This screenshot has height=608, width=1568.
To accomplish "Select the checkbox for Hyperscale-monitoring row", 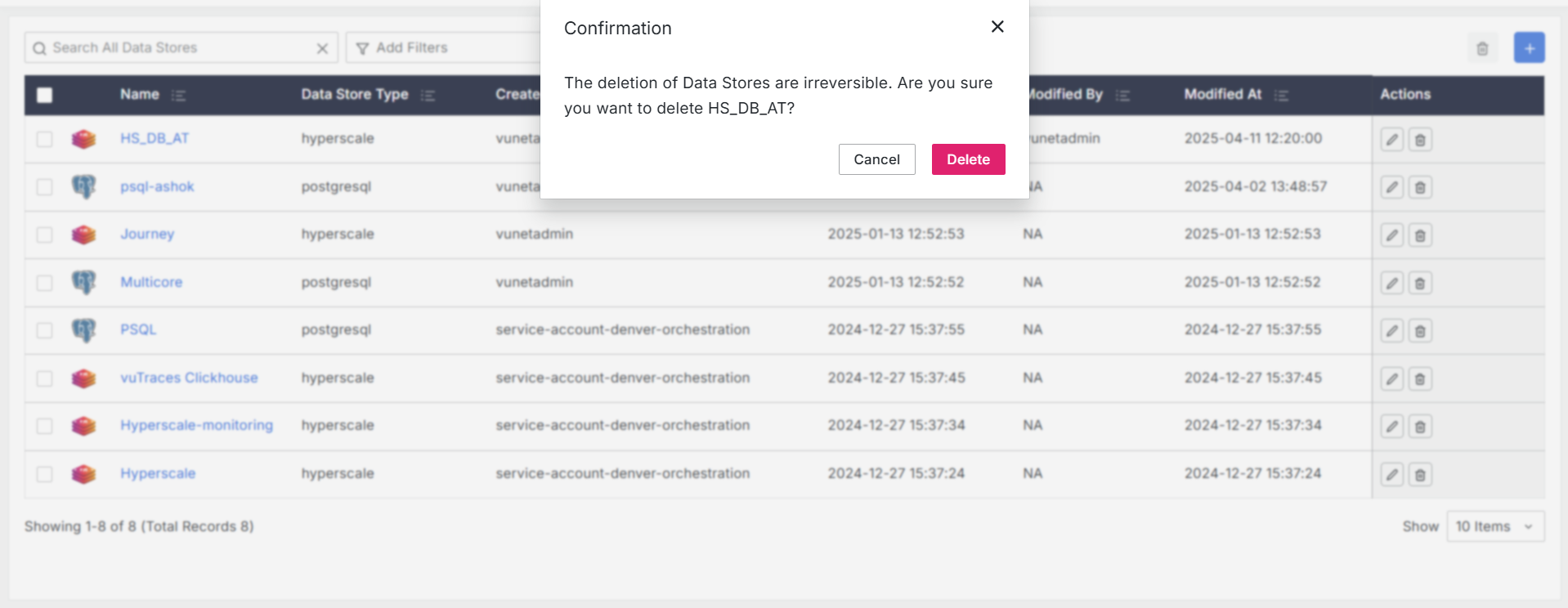I will click(x=45, y=426).
